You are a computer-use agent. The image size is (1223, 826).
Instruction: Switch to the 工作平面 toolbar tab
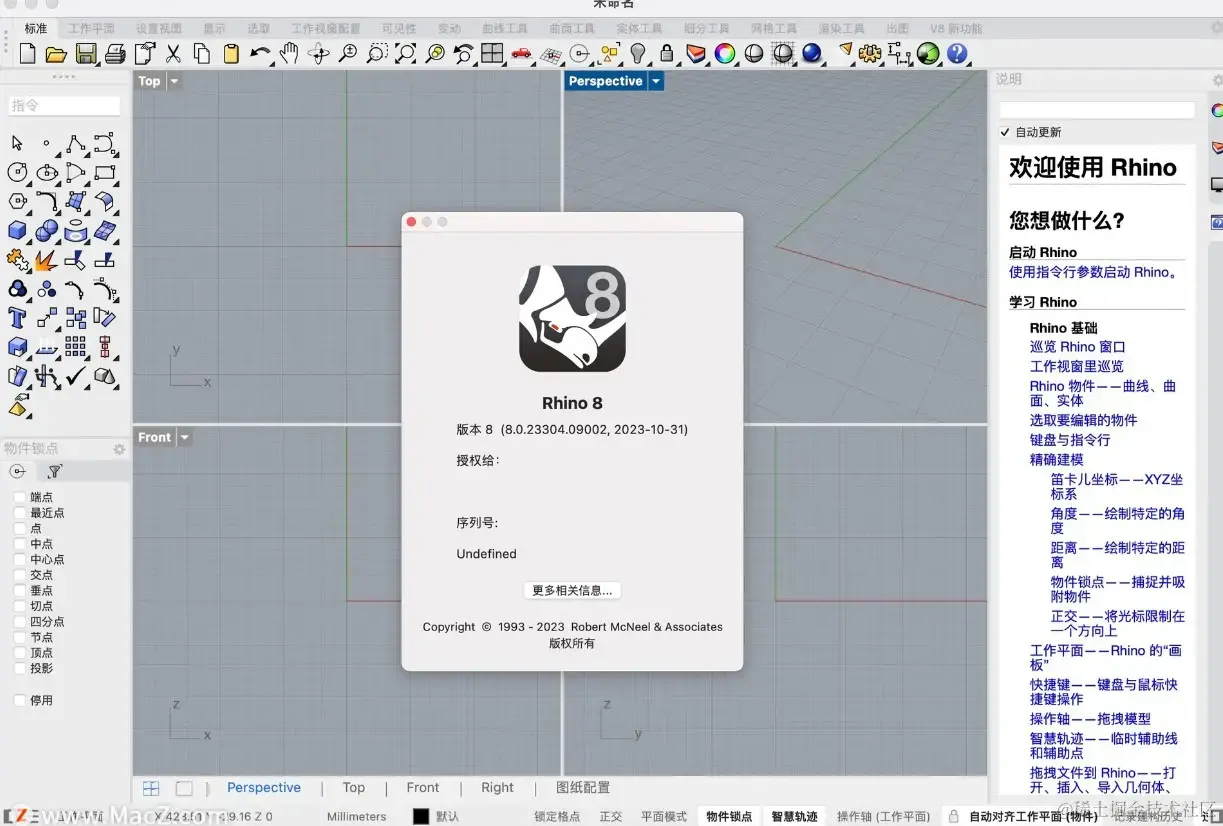click(91, 29)
